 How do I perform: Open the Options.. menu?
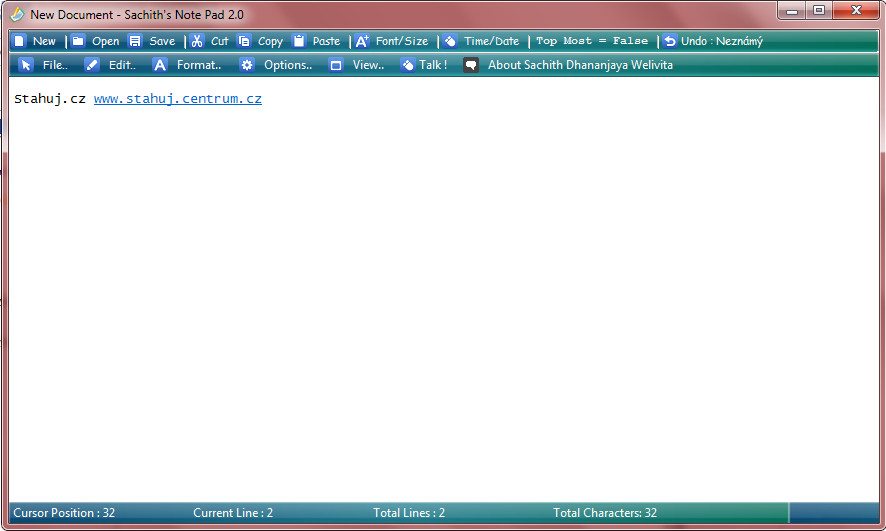click(288, 65)
